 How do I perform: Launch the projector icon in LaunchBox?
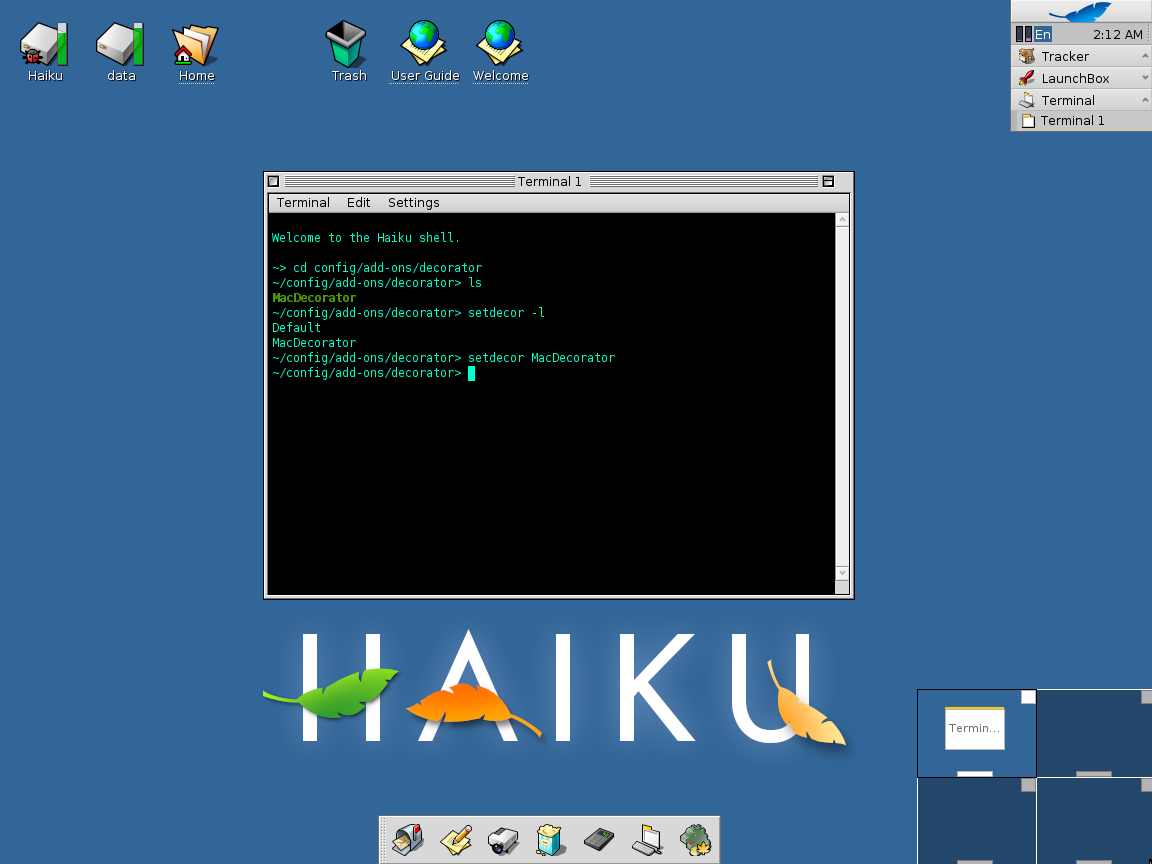pos(503,840)
